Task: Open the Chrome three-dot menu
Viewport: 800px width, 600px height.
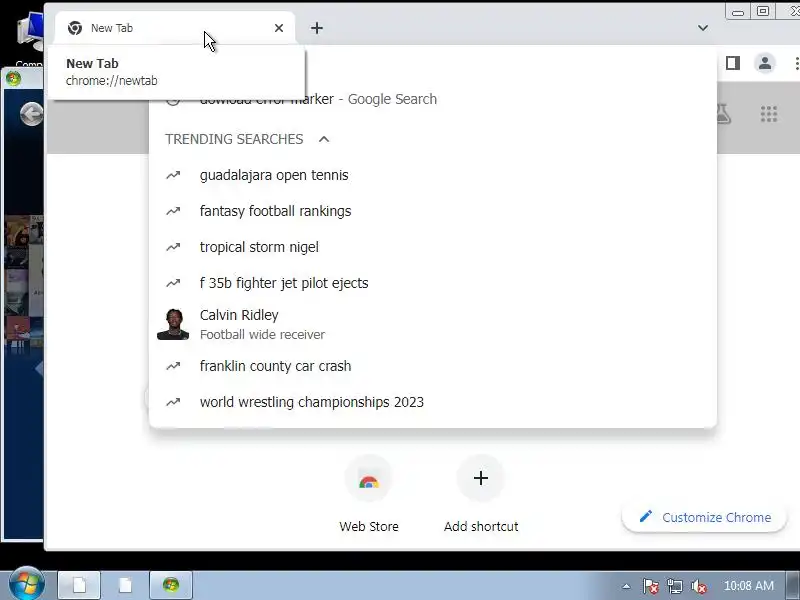Action: (796, 63)
